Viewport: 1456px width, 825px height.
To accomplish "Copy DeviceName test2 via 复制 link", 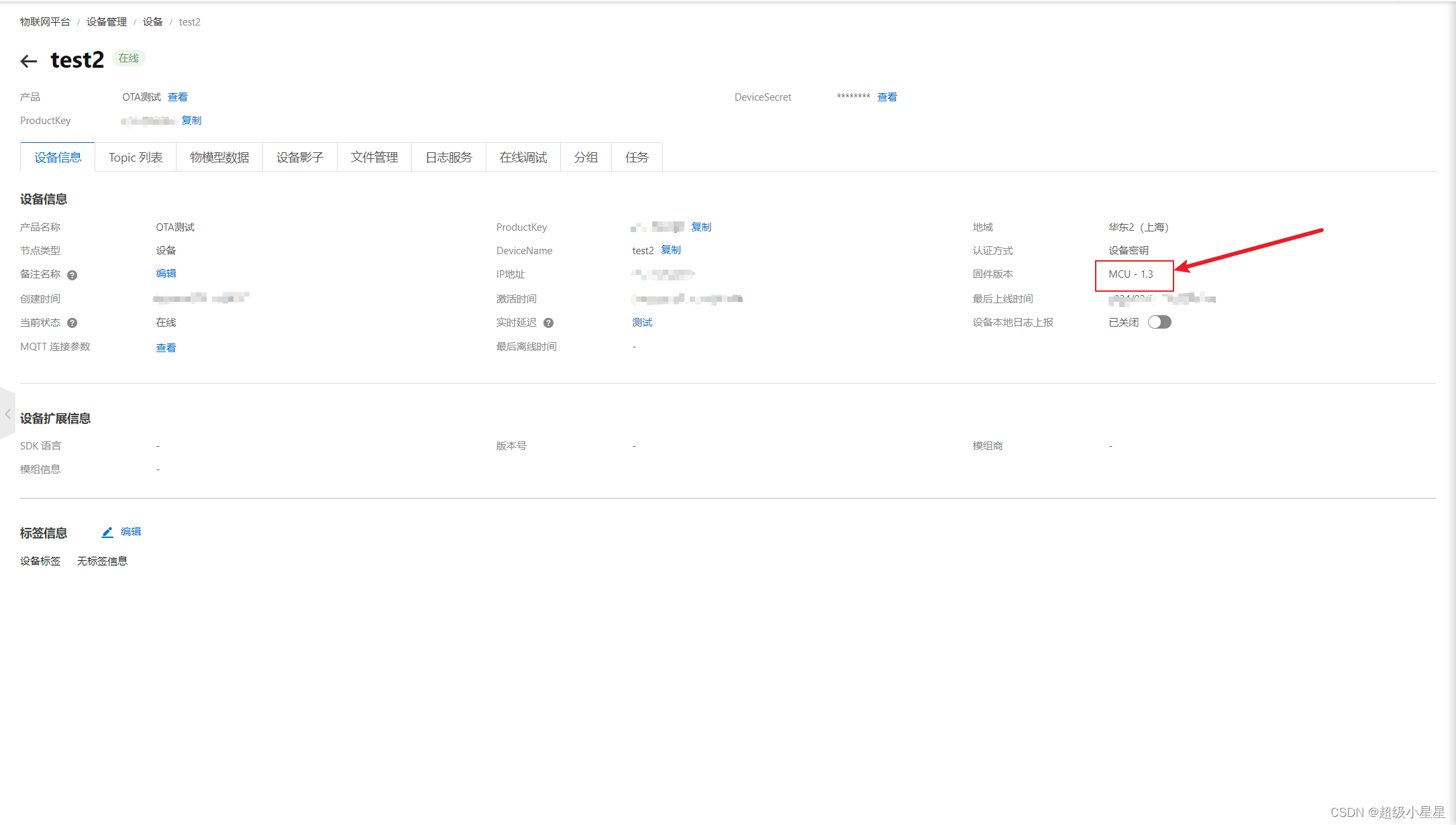I will click(671, 250).
